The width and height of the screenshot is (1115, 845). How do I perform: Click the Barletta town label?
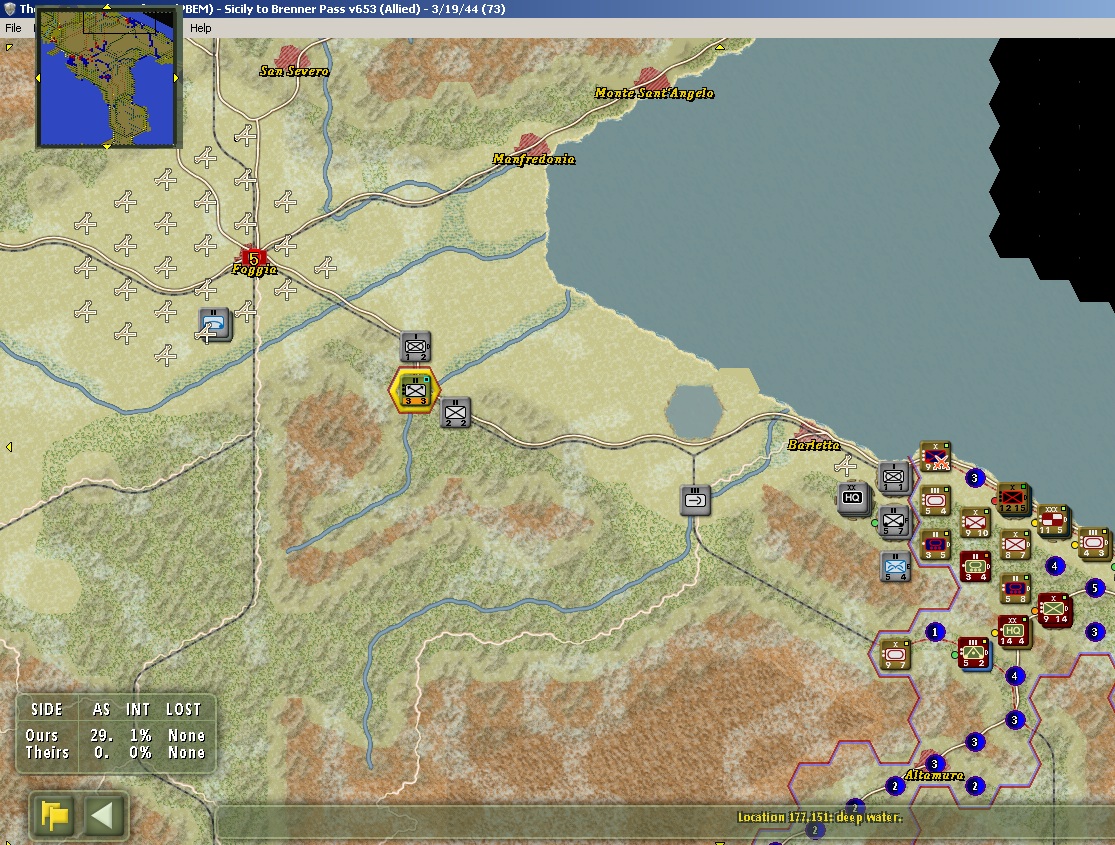[x=813, y=445]
